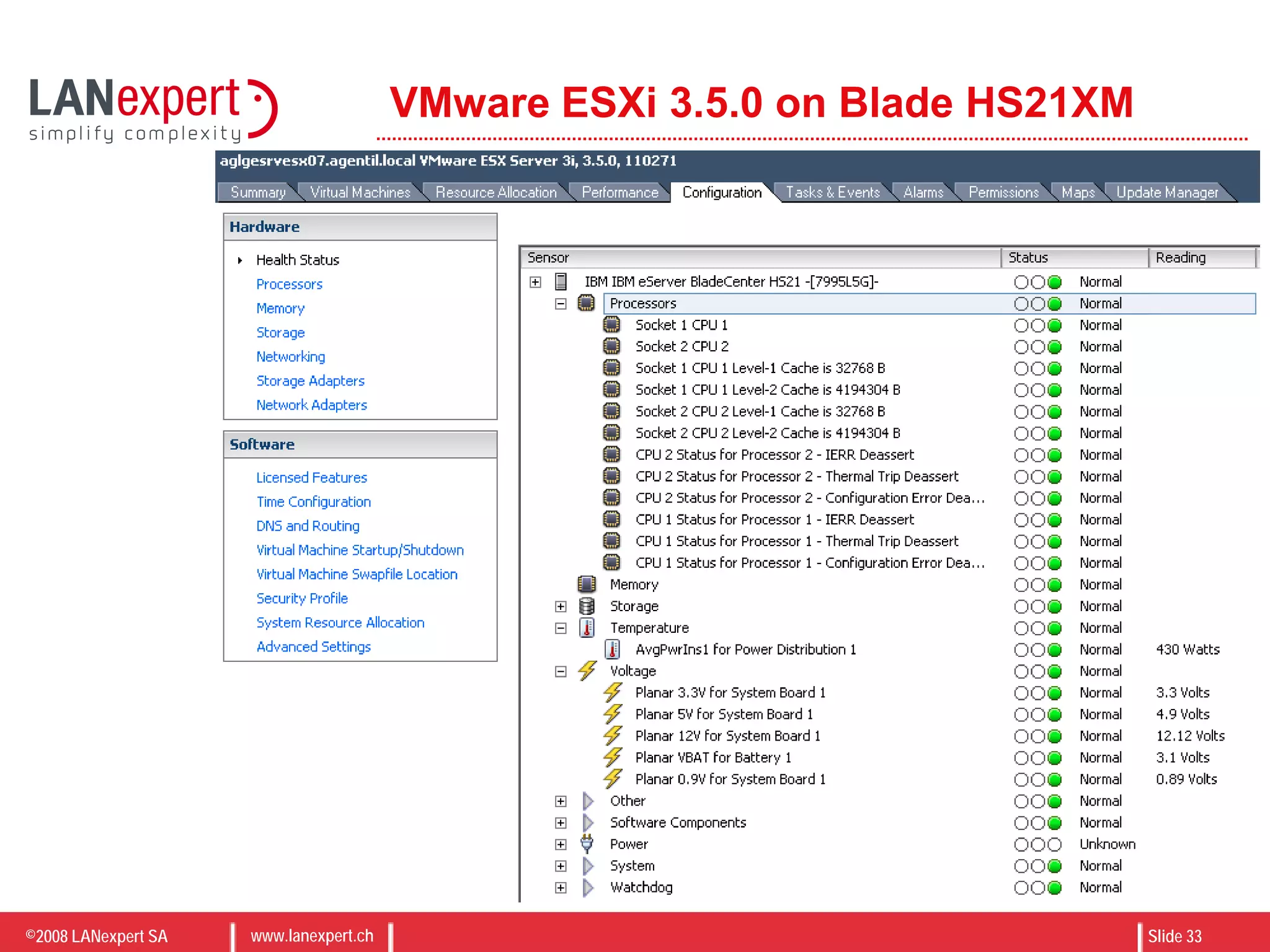Expand the Watchdog node
This screenshot has width=1270, height=952.
(x=561, y=888)
